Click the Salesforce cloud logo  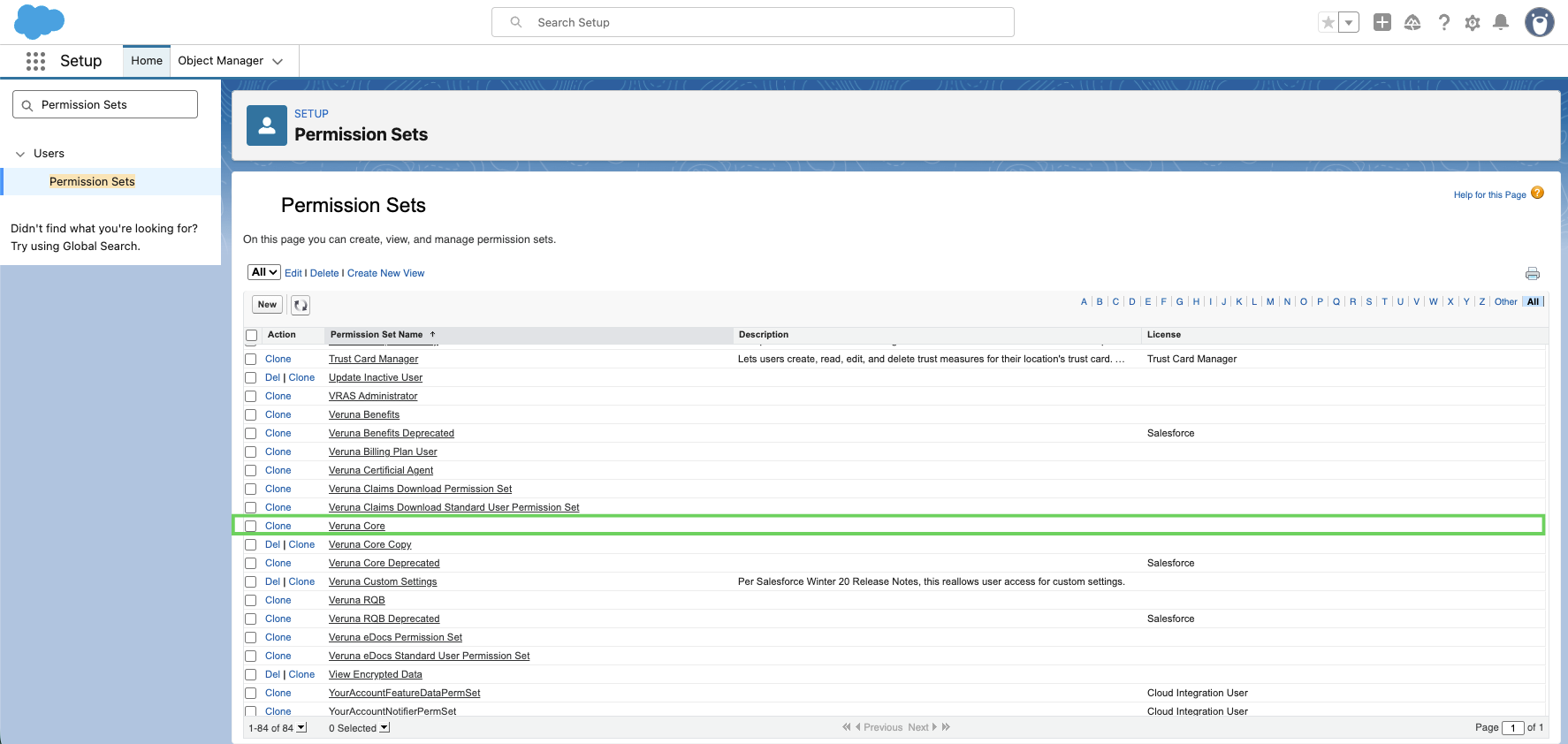[x=40, y=21]
